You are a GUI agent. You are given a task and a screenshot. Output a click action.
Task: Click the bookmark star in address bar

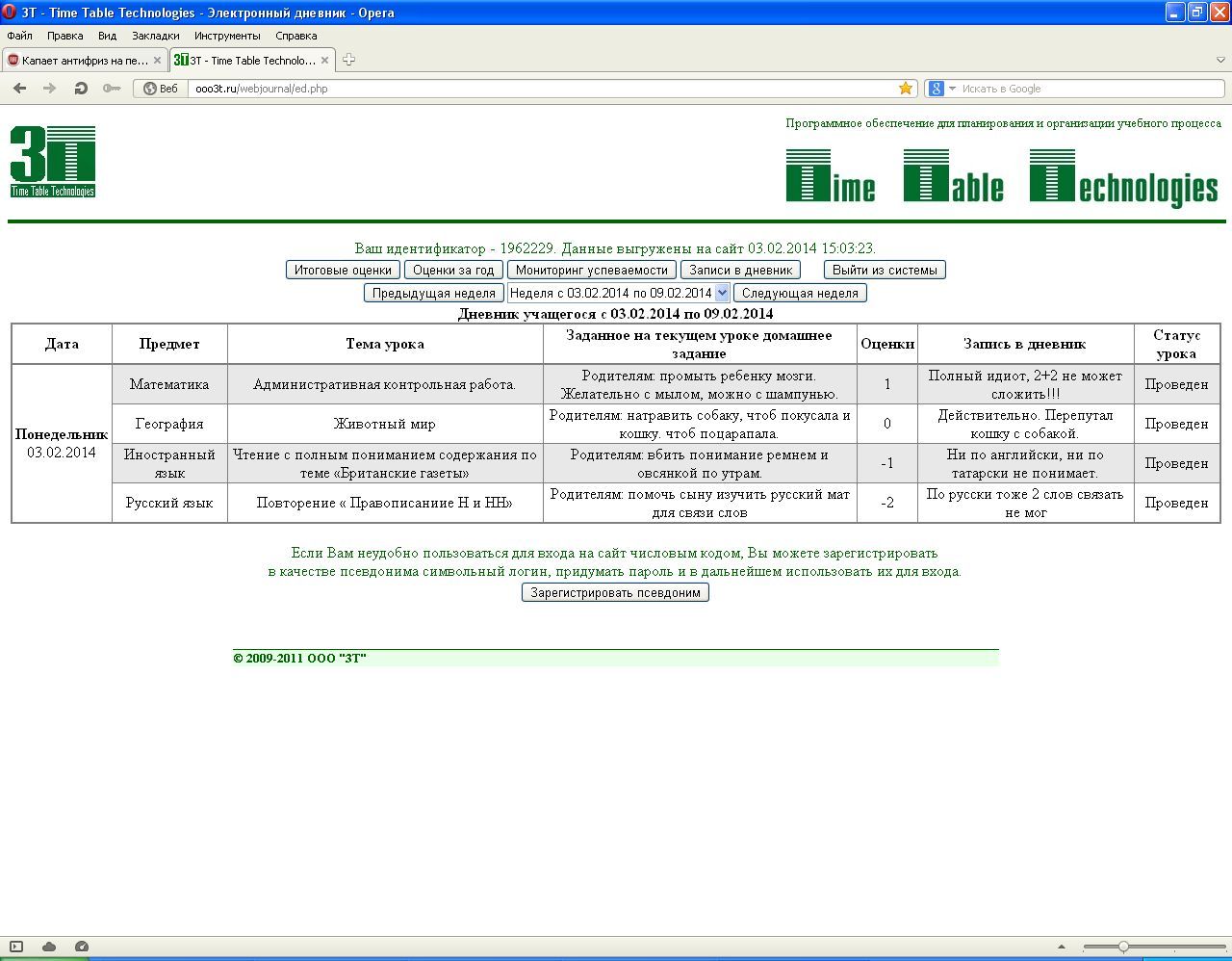(906, 89)
